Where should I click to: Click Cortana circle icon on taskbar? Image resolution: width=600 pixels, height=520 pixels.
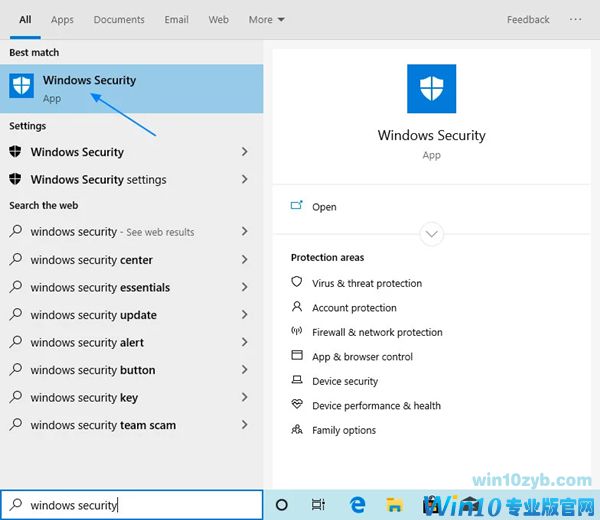click(x=282, y=505)
